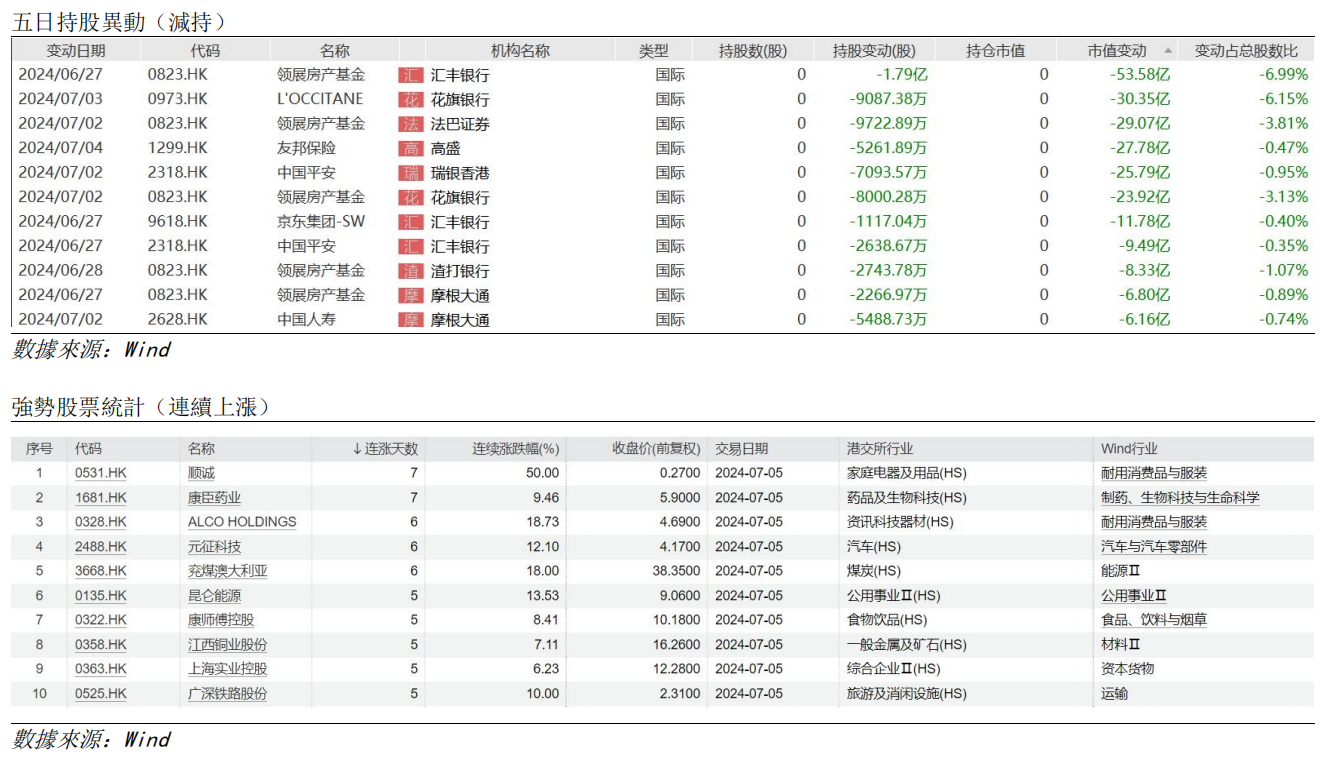Click the 元征科技 stock name link
Viewport: 1329px width, 759px height.
click(x=214, y=547)
